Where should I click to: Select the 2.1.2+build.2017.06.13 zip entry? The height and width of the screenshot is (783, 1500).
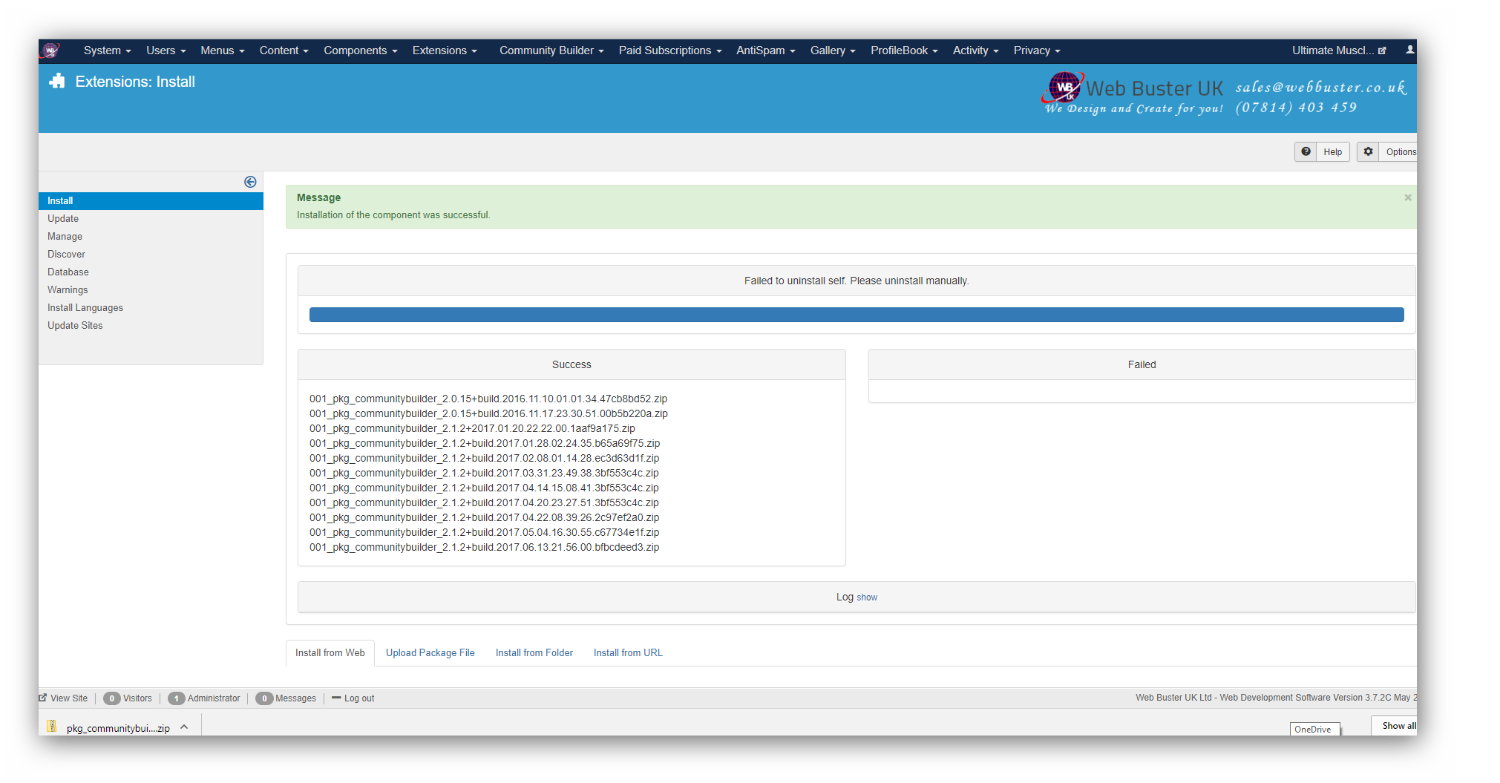[484, 548]
